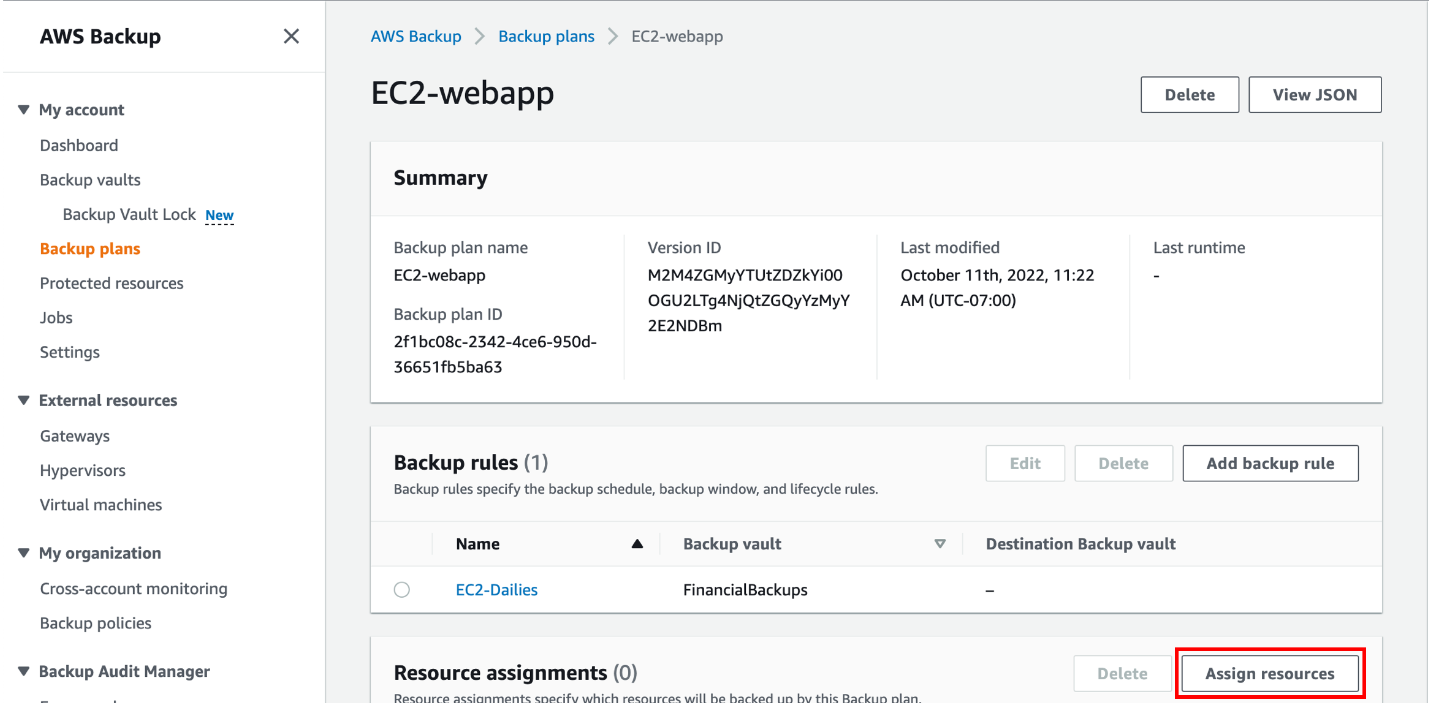Click the FinancialBackups vault cell

(x=745, y=590)
